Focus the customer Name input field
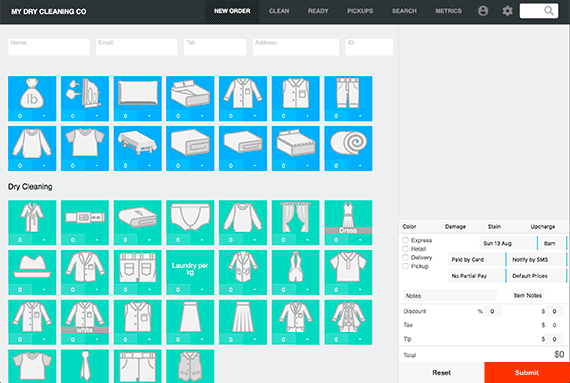 click(49, 47)
